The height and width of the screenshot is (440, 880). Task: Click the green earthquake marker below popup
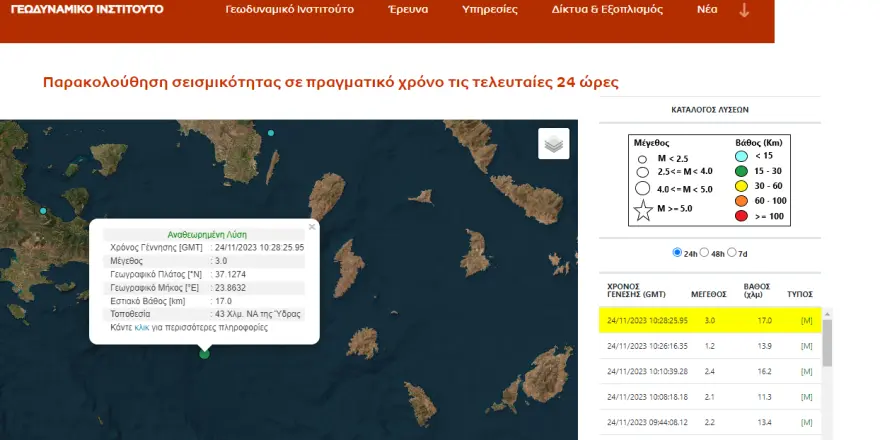coord(205,352)
